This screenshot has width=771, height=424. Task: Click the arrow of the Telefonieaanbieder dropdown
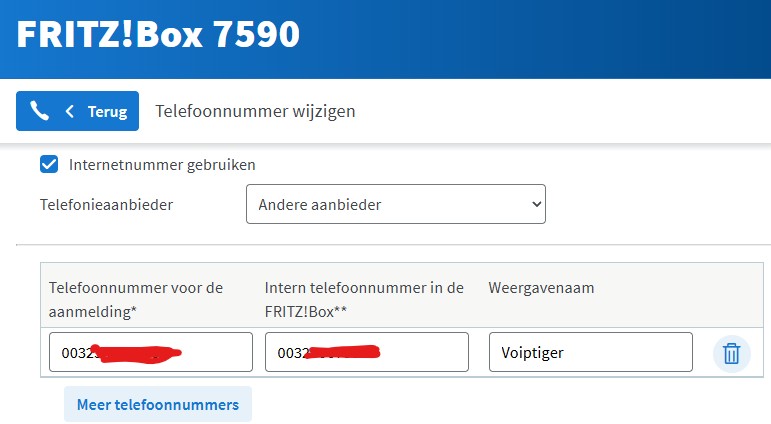click(536, 204)
